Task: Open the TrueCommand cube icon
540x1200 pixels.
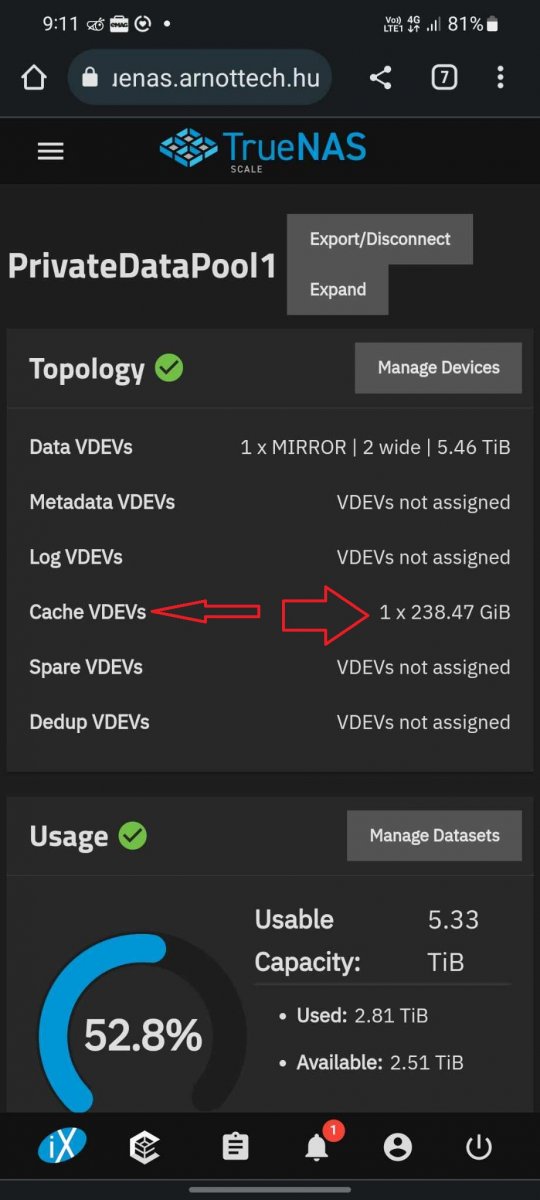Action: [145, 1147]
